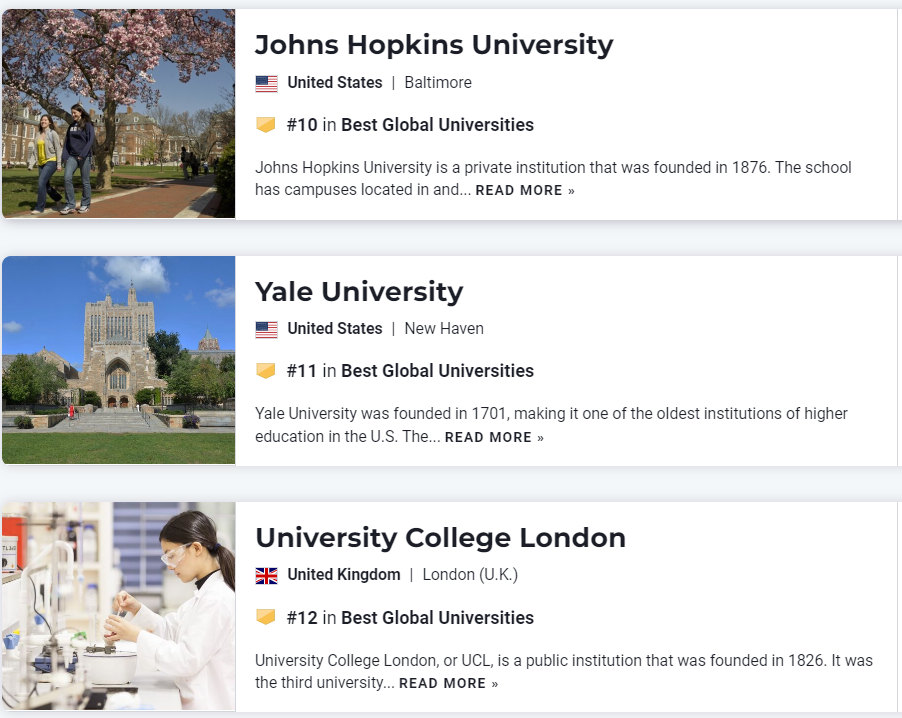Open the Johns Hopkins University title link
Screen dimensions: 902x718
pyautogui.click(x=433, y=45)
